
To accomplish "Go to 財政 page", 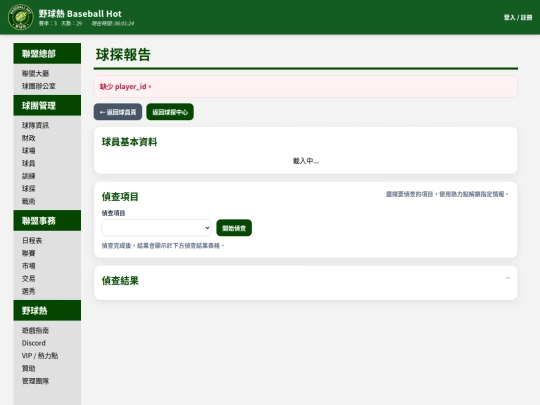I will 29,138.
